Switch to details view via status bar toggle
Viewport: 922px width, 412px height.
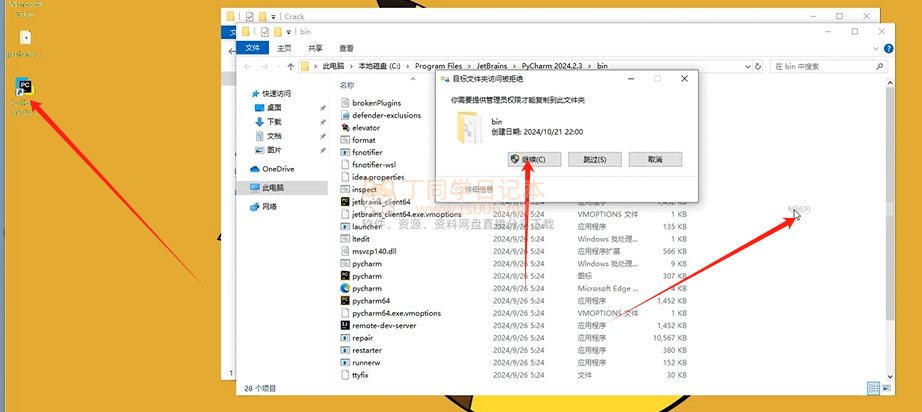[x=873, y=388]
